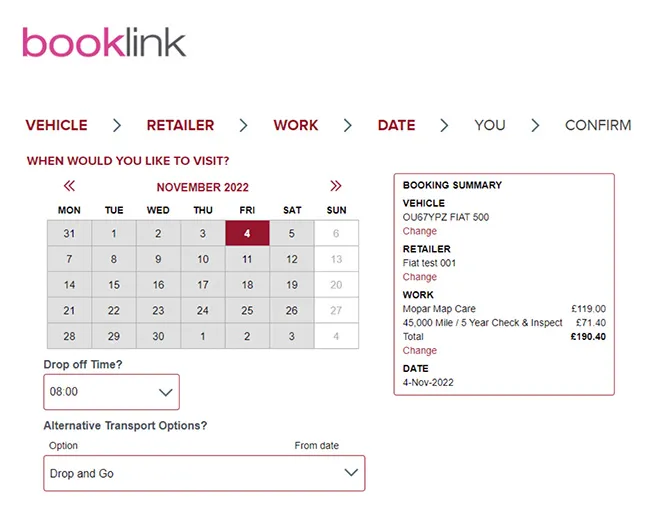Expand the Drop and Go transport dropdown
Screen dimensions: 658x521
coord(204,473)
